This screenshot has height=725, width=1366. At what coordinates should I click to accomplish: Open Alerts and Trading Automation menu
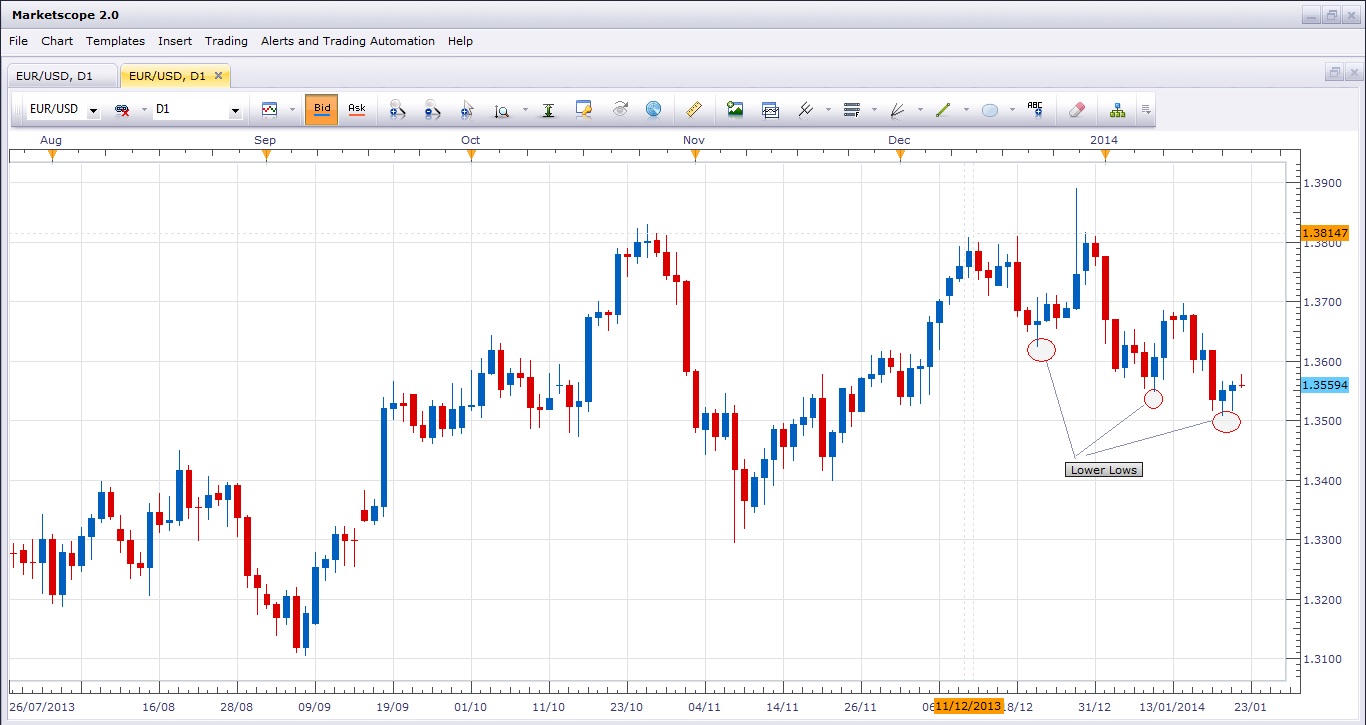[x=348, y=41]
